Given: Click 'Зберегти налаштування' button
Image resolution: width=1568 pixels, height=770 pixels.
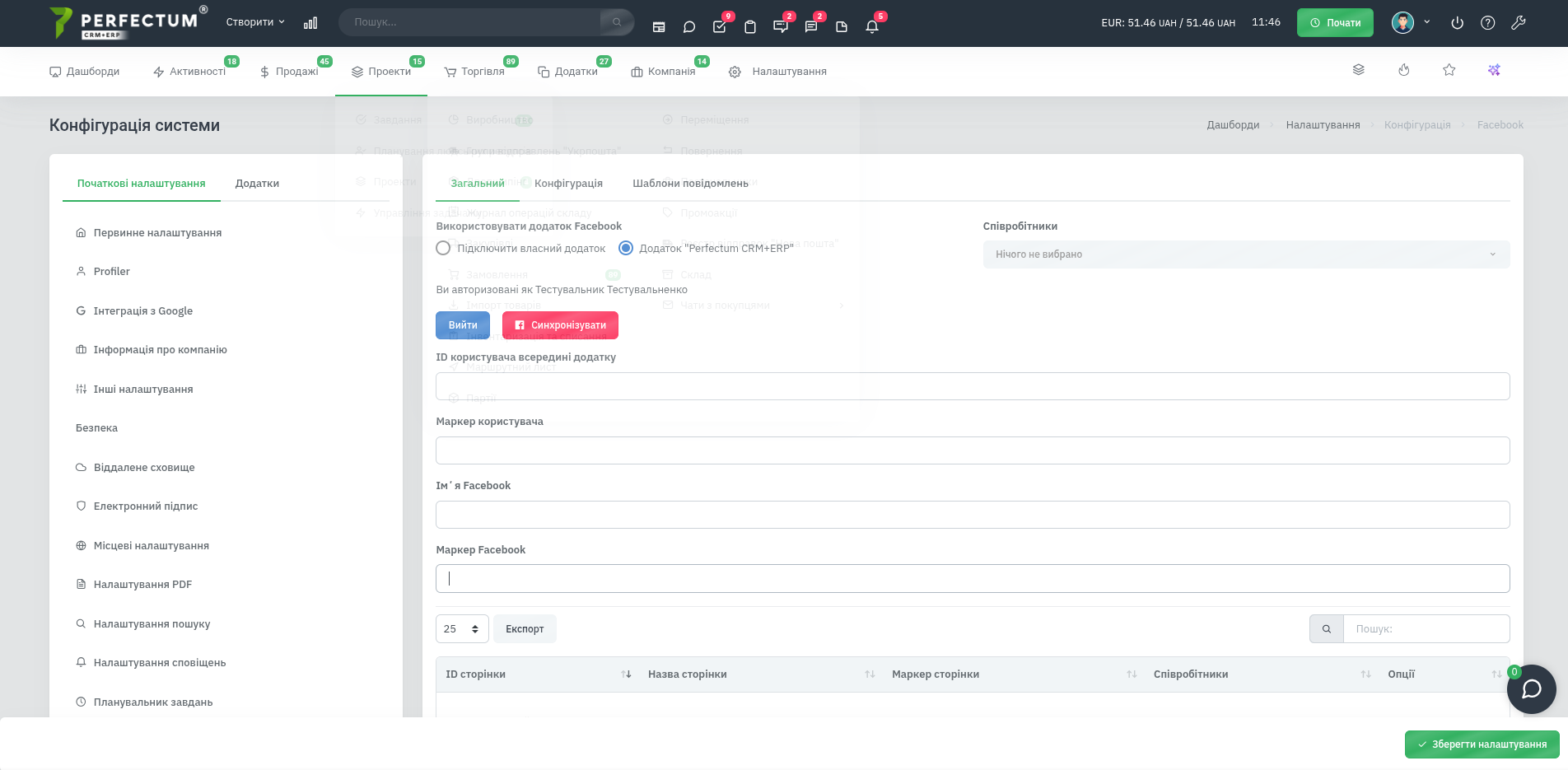Looking at the screenshot, I should click(1482, 744).
